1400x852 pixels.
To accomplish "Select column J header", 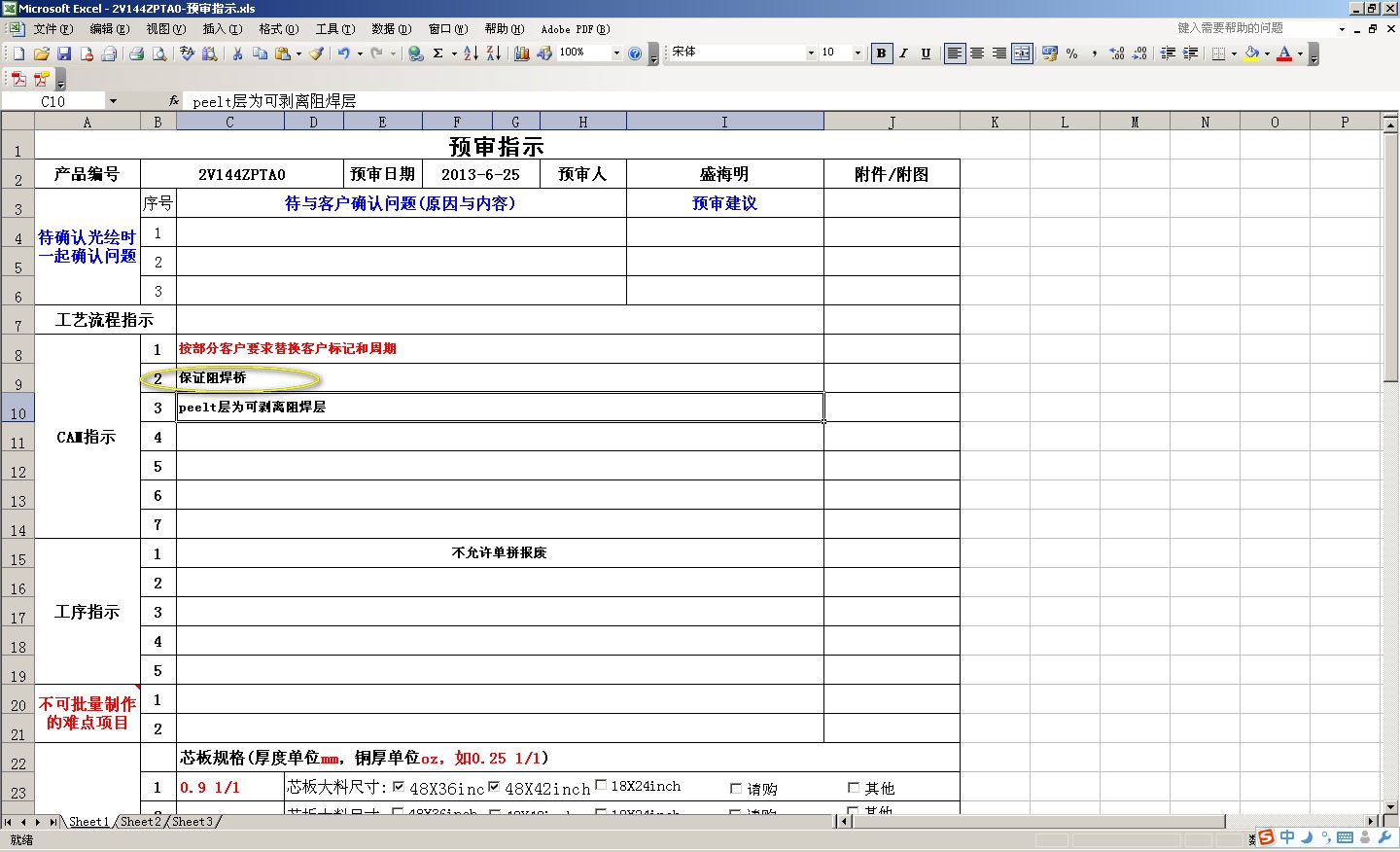I will (x=892, y=122).
